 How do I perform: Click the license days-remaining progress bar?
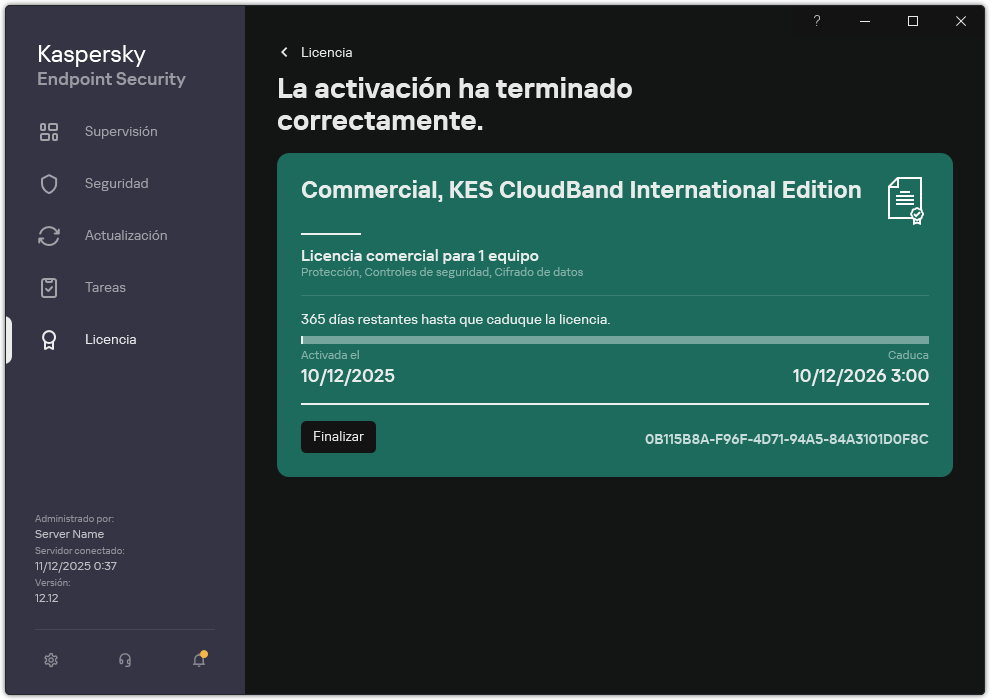614,340
